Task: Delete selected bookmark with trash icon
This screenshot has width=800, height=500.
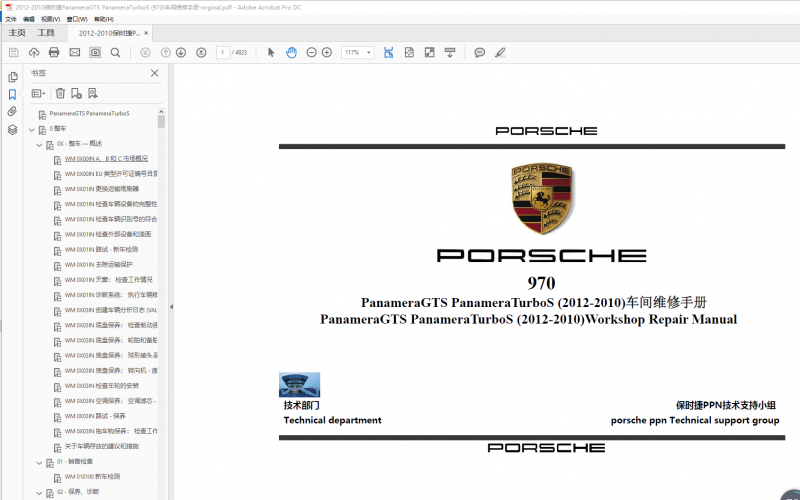Action: (x=60, y=93)
